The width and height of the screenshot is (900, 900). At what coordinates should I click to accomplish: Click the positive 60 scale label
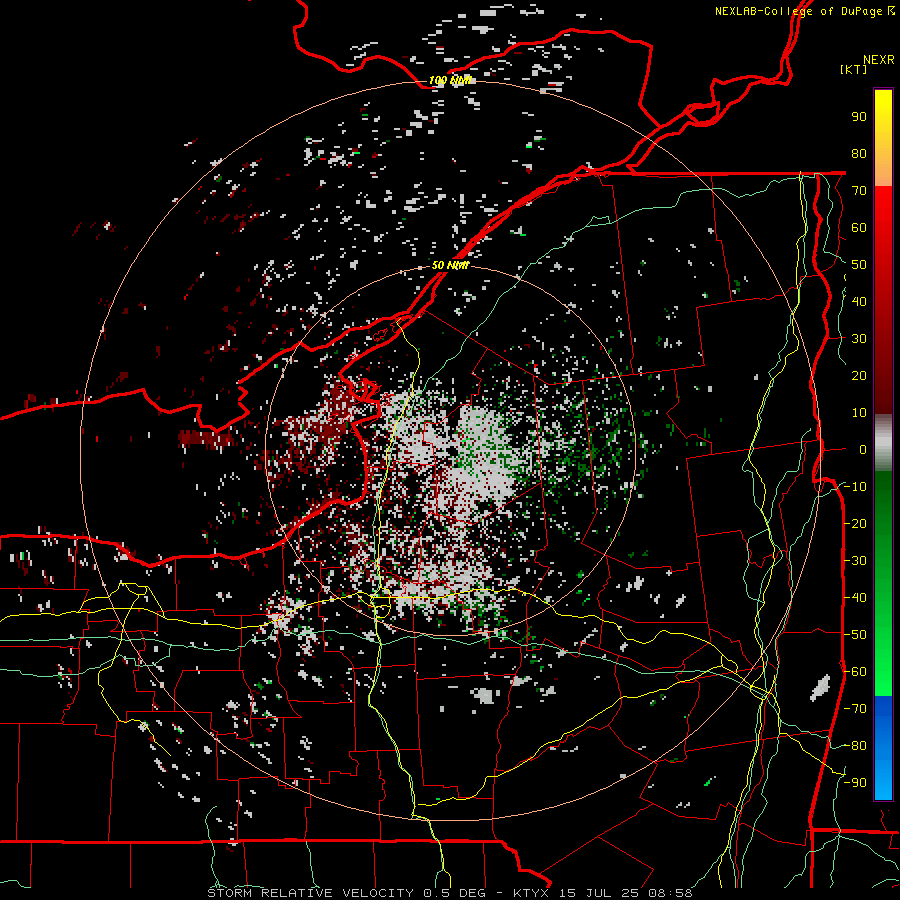click(x=859, y=227)
